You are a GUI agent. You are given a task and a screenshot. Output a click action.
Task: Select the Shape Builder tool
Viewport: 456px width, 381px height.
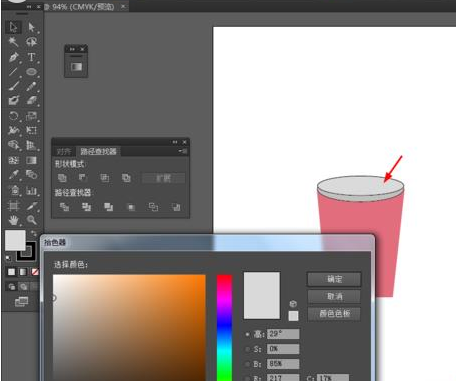13,145
